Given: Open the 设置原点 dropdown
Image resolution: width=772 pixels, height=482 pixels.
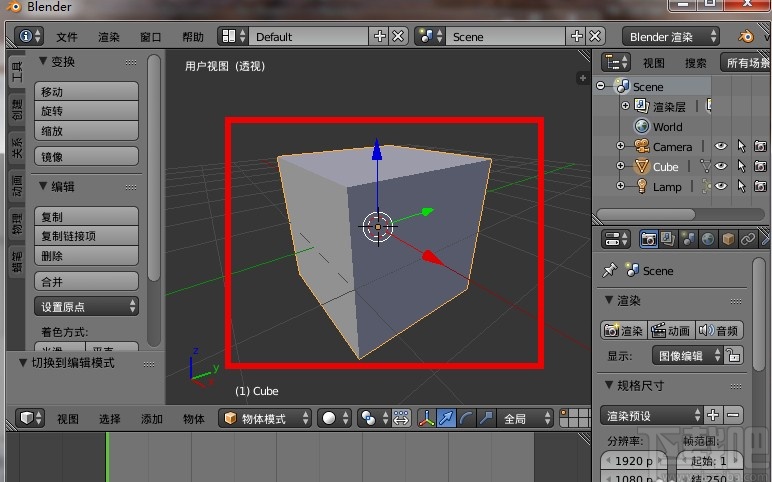Looking at the screenshot, I should [86, 306].
